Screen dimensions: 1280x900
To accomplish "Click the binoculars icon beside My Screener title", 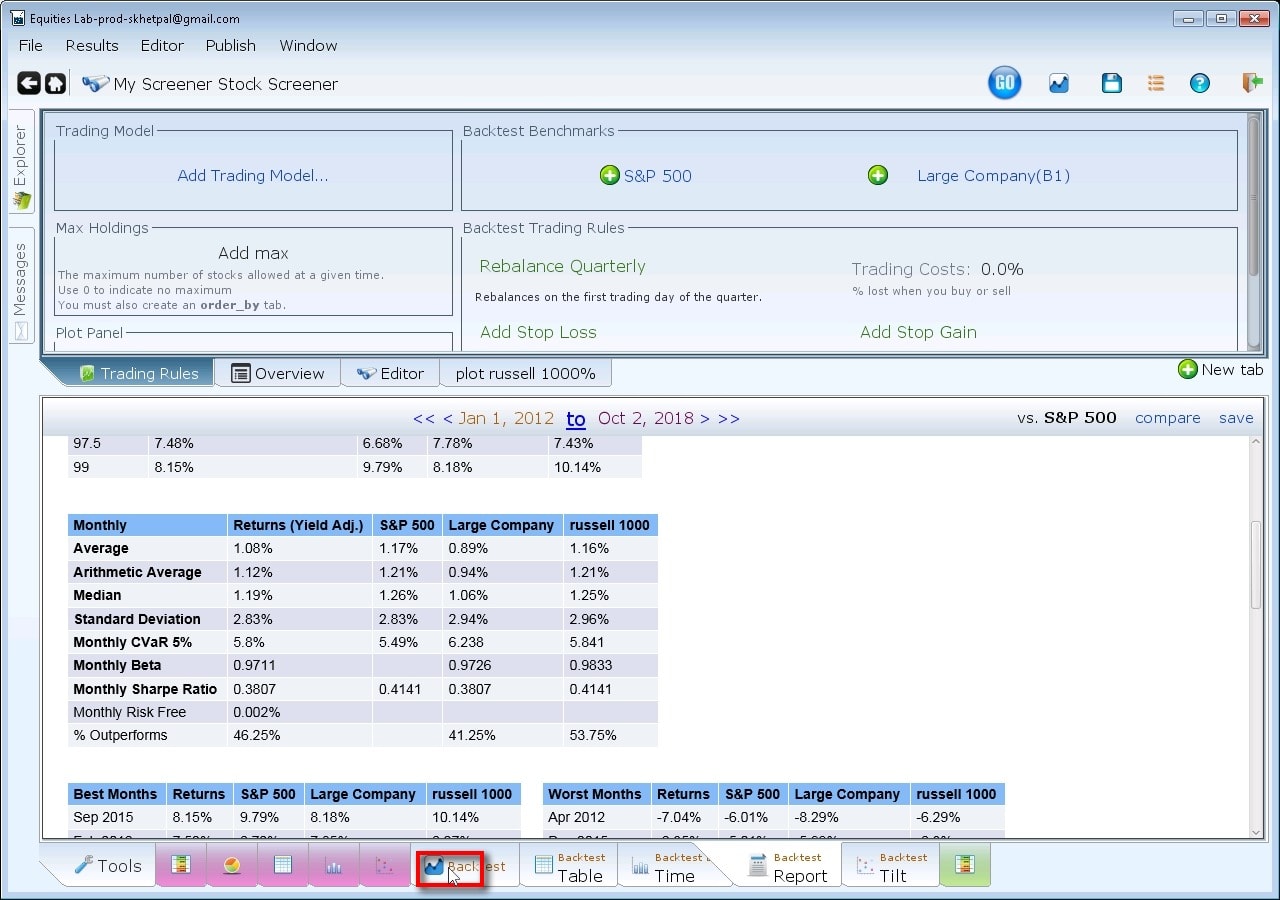I will pyautogui.click(x=96, y=84).
